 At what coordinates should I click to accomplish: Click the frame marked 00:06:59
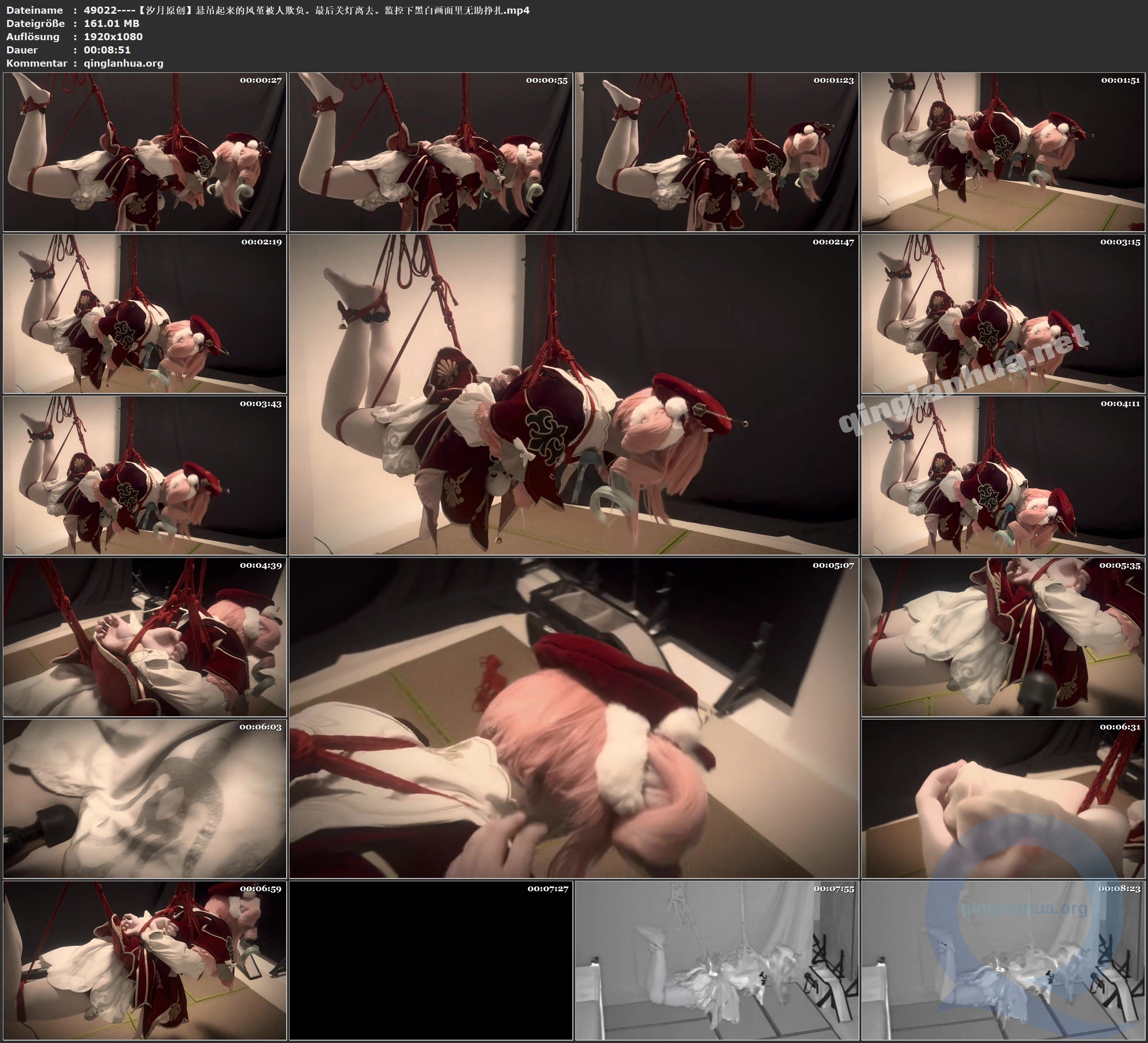click(145, 960)
